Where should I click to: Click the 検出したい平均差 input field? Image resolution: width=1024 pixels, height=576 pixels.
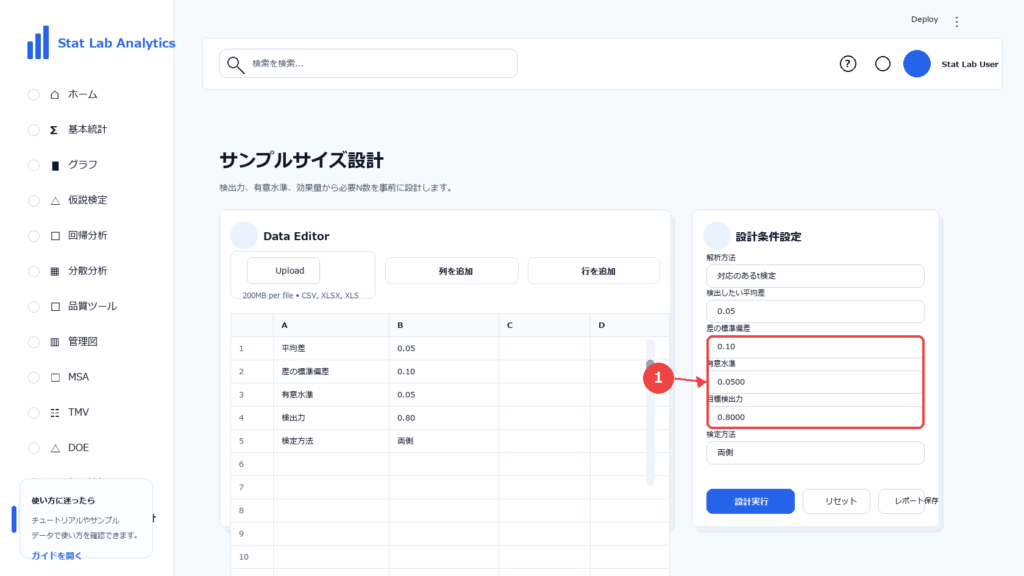point(815,311)
